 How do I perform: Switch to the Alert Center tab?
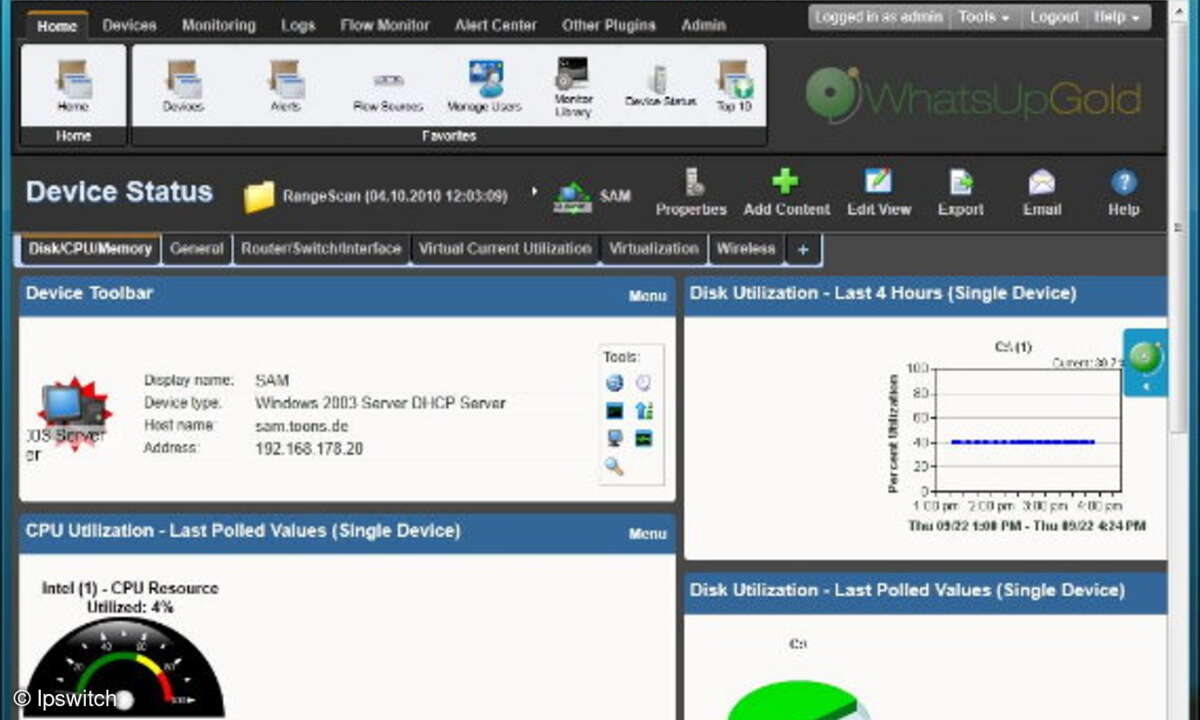coord(495,25)
